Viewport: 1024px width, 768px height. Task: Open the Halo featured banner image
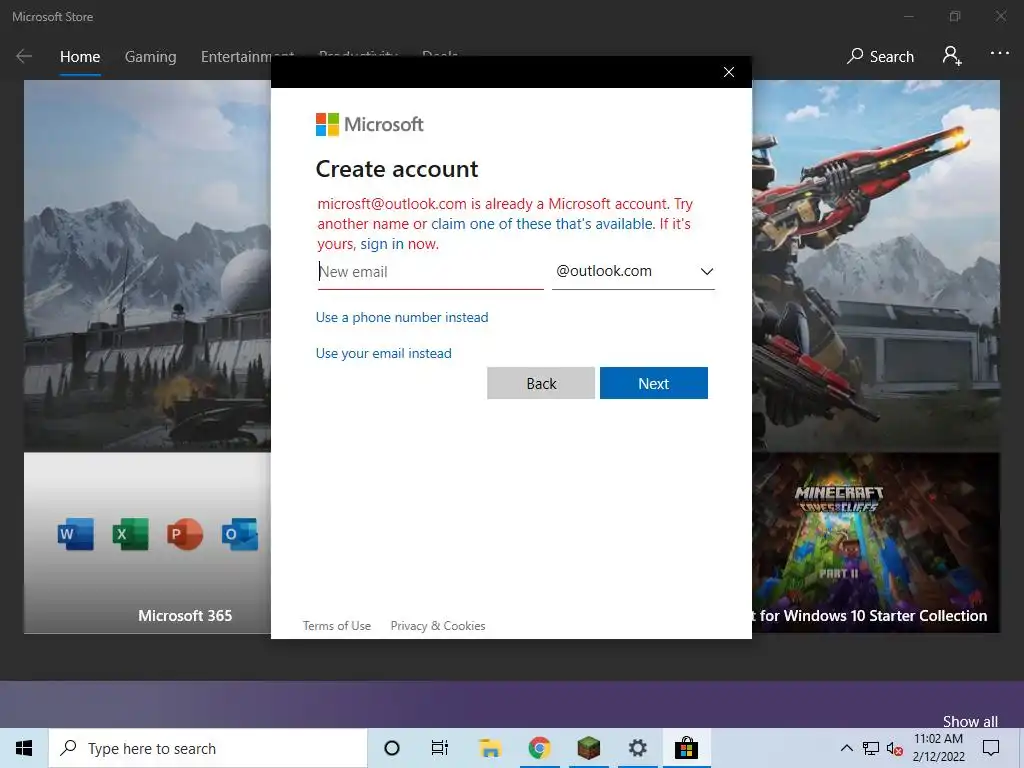(876, 266)
